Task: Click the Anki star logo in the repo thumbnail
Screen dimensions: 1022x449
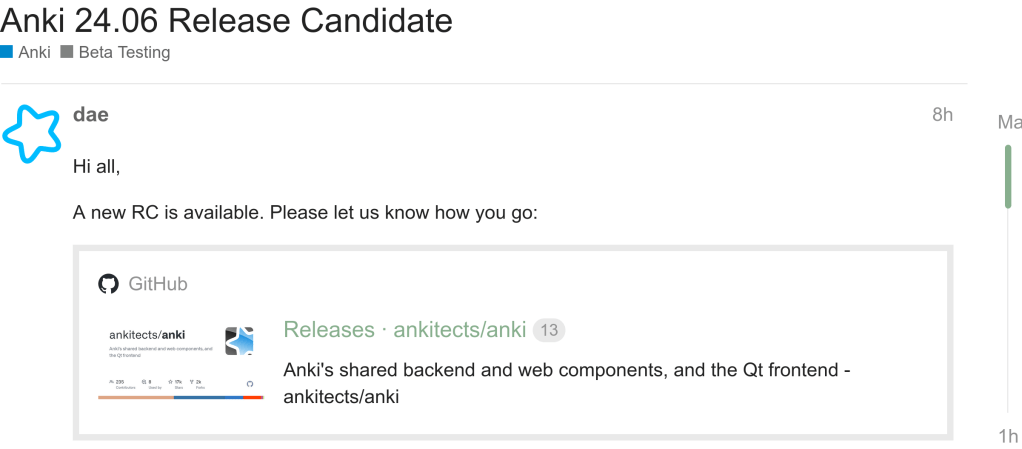Action: (x=239, y=340)
